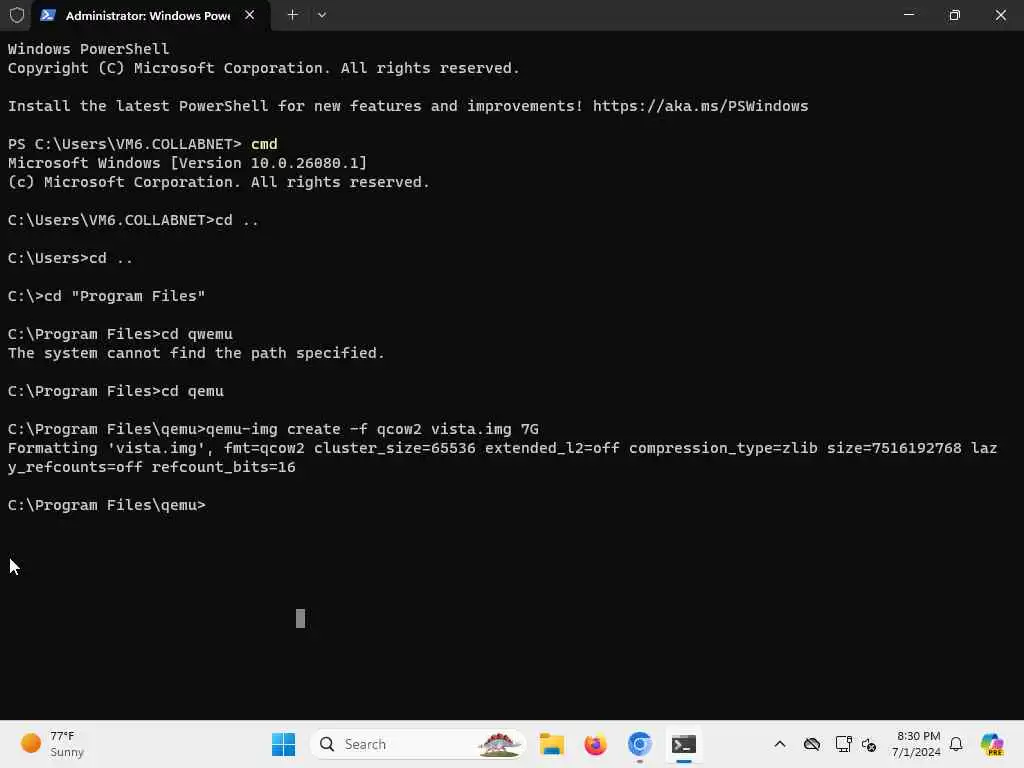Minimize the terminal window

click(908, 15)
